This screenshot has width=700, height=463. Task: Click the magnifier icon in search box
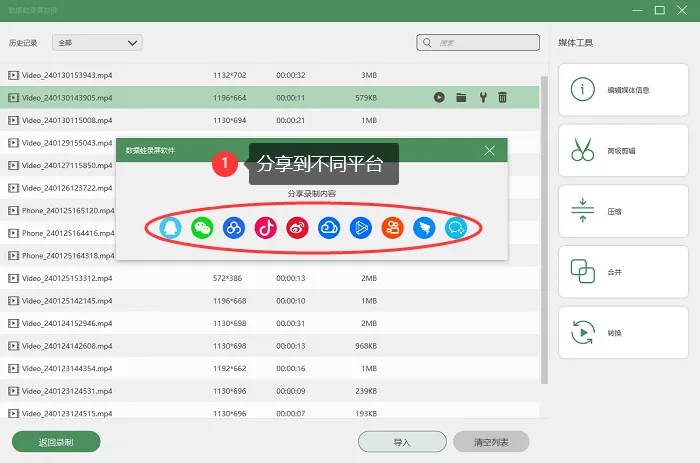pos(427,42)
